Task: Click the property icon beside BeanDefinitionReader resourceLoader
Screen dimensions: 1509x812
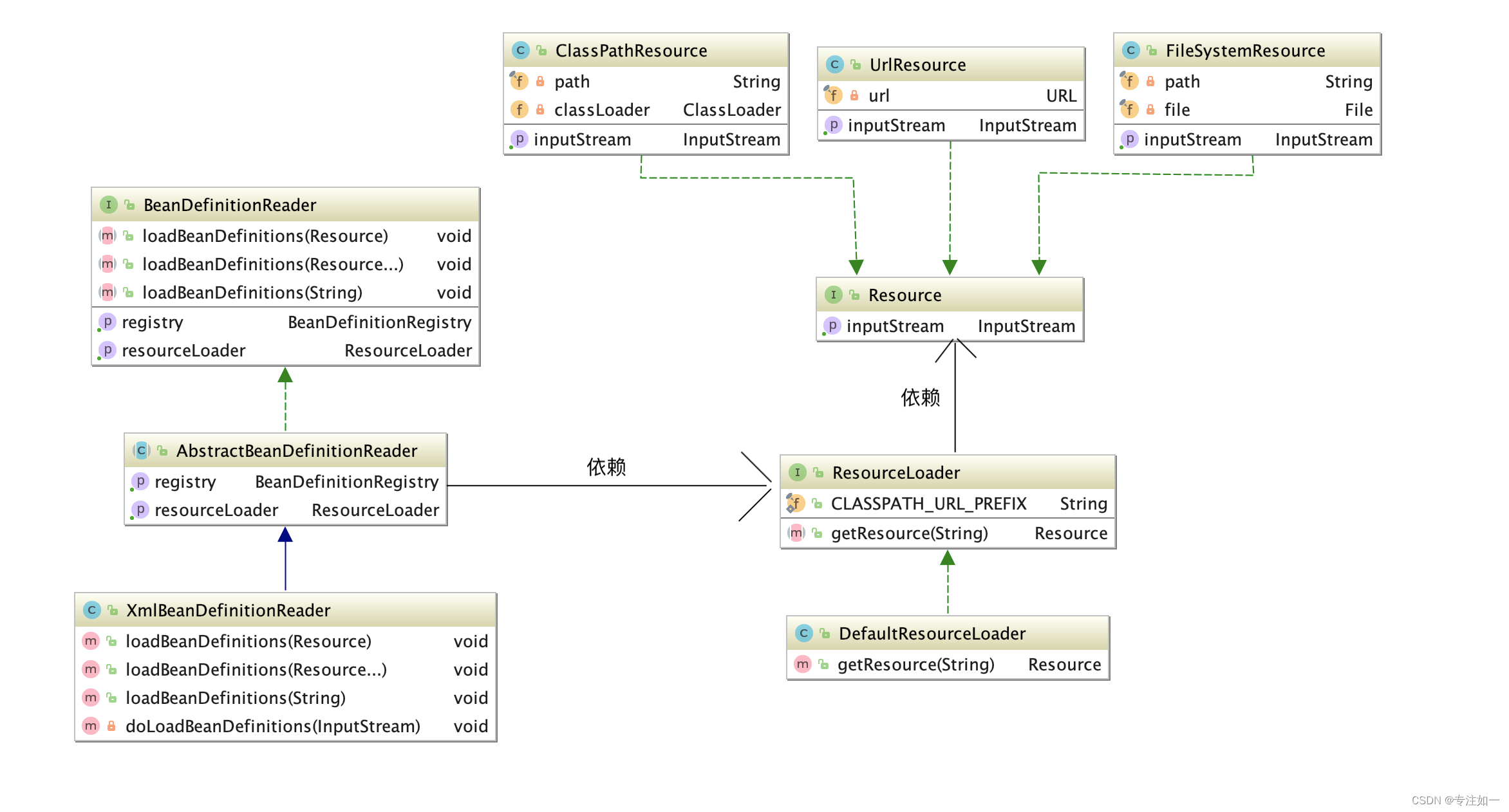Action: tap(107, 350)
